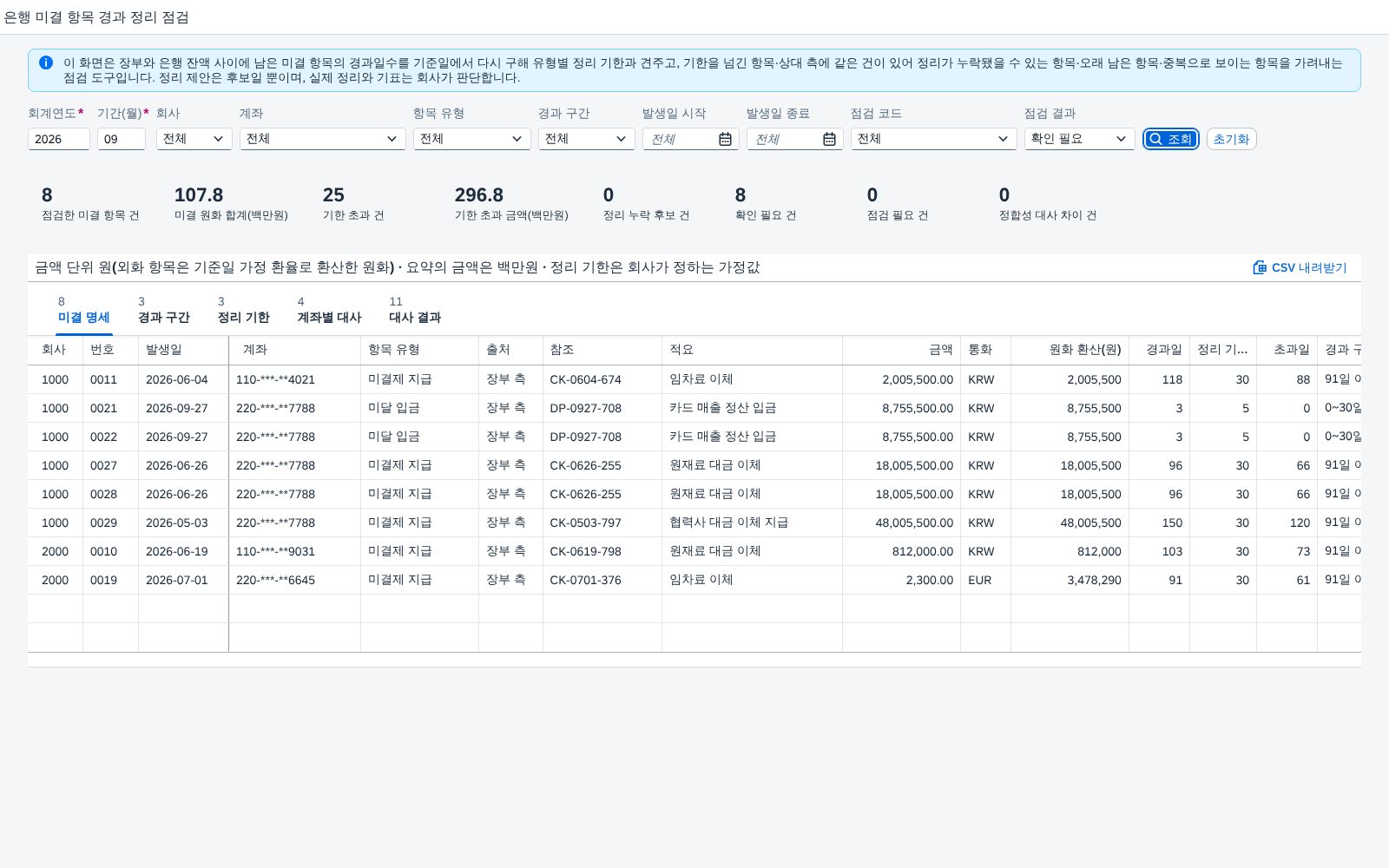Viewport: 1389px width, 868px height.
Task: Focus the 회계연도 field showing 2026
Action: 58,139
